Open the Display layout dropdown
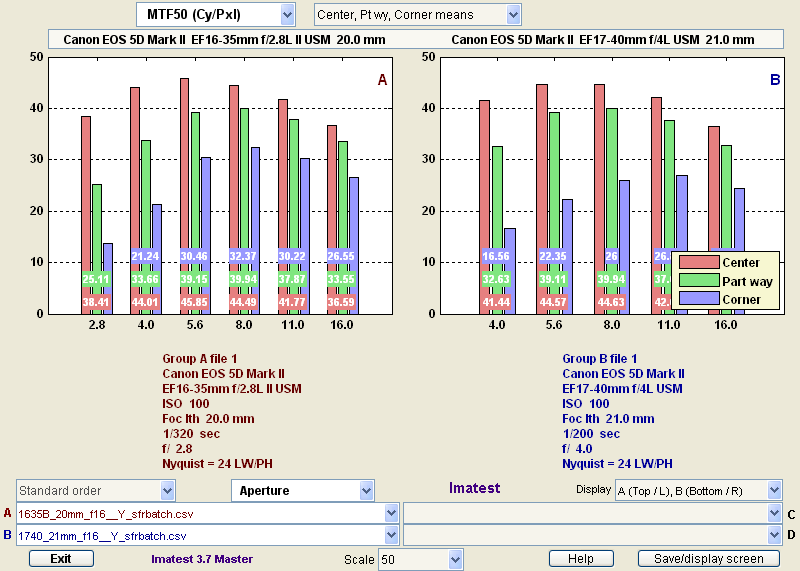The image size is (800, 571). tap(698, 491)
